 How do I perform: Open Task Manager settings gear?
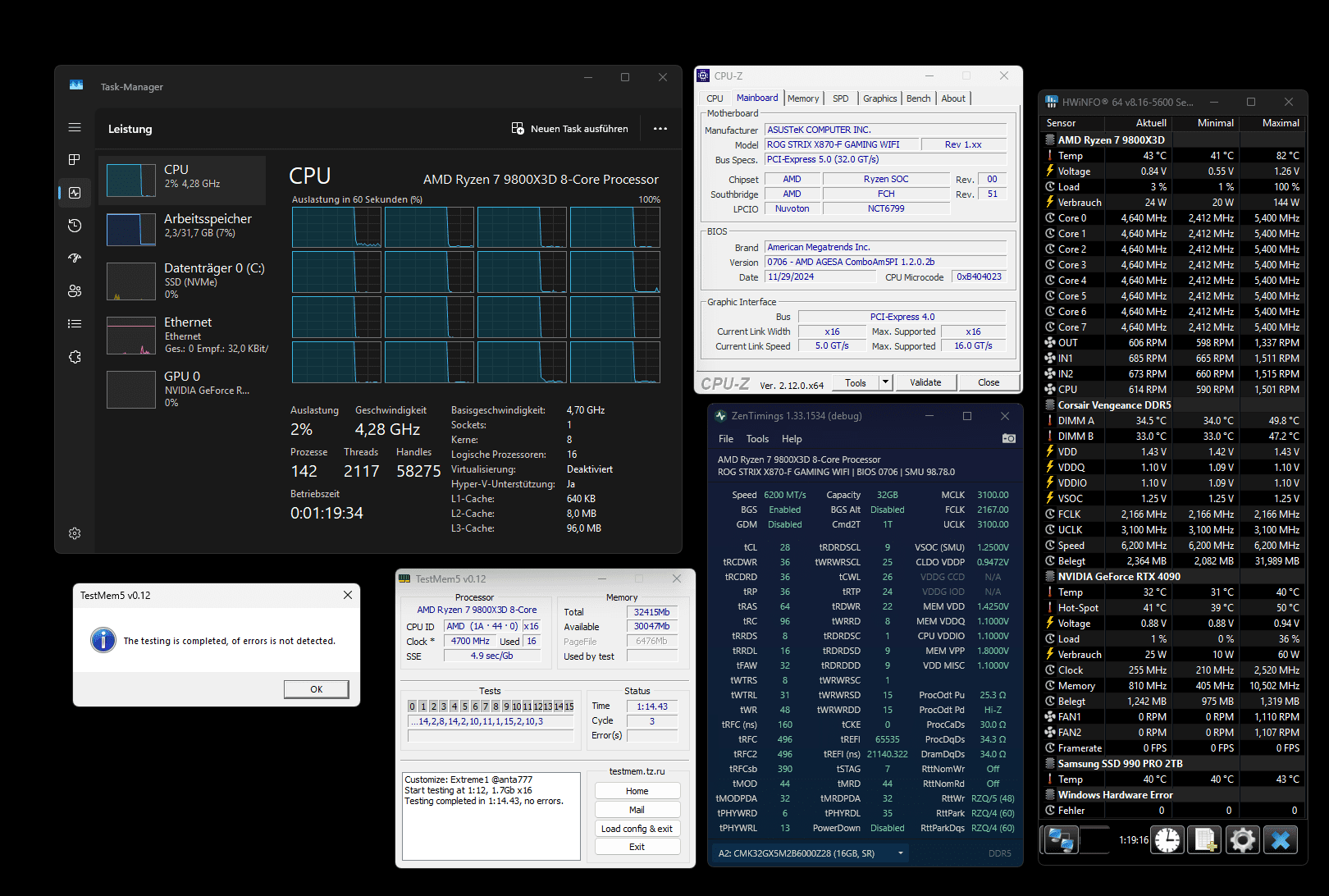click(75, 533)
